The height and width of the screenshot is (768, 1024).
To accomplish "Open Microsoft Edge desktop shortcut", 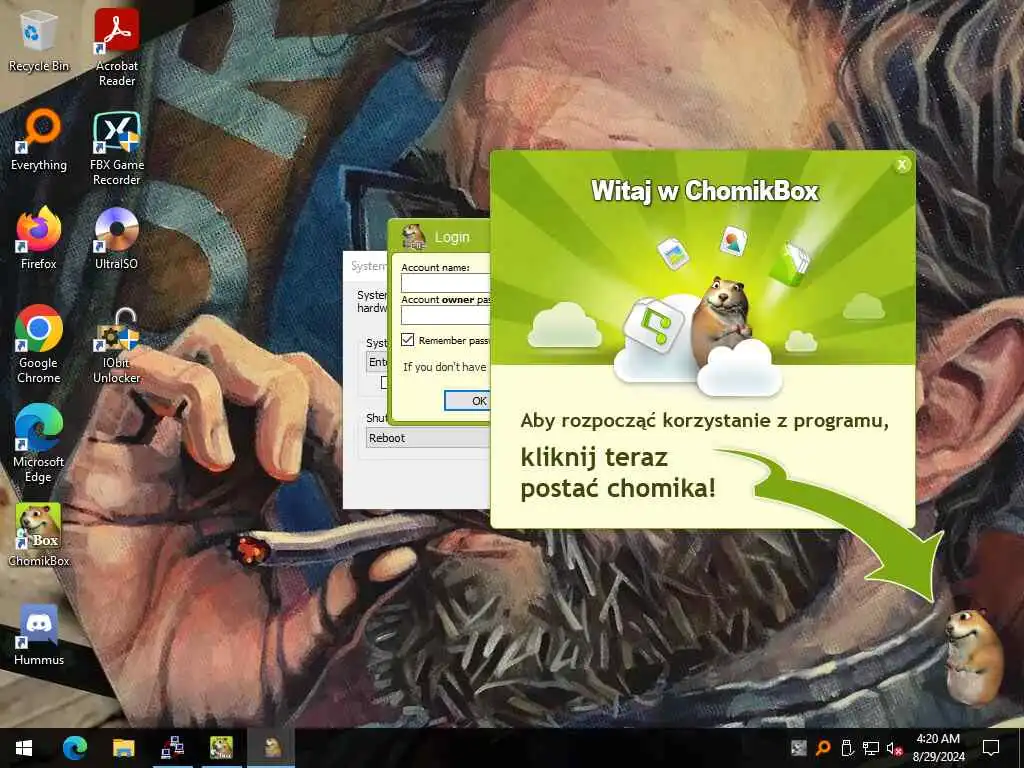I will tap(39, 443).
